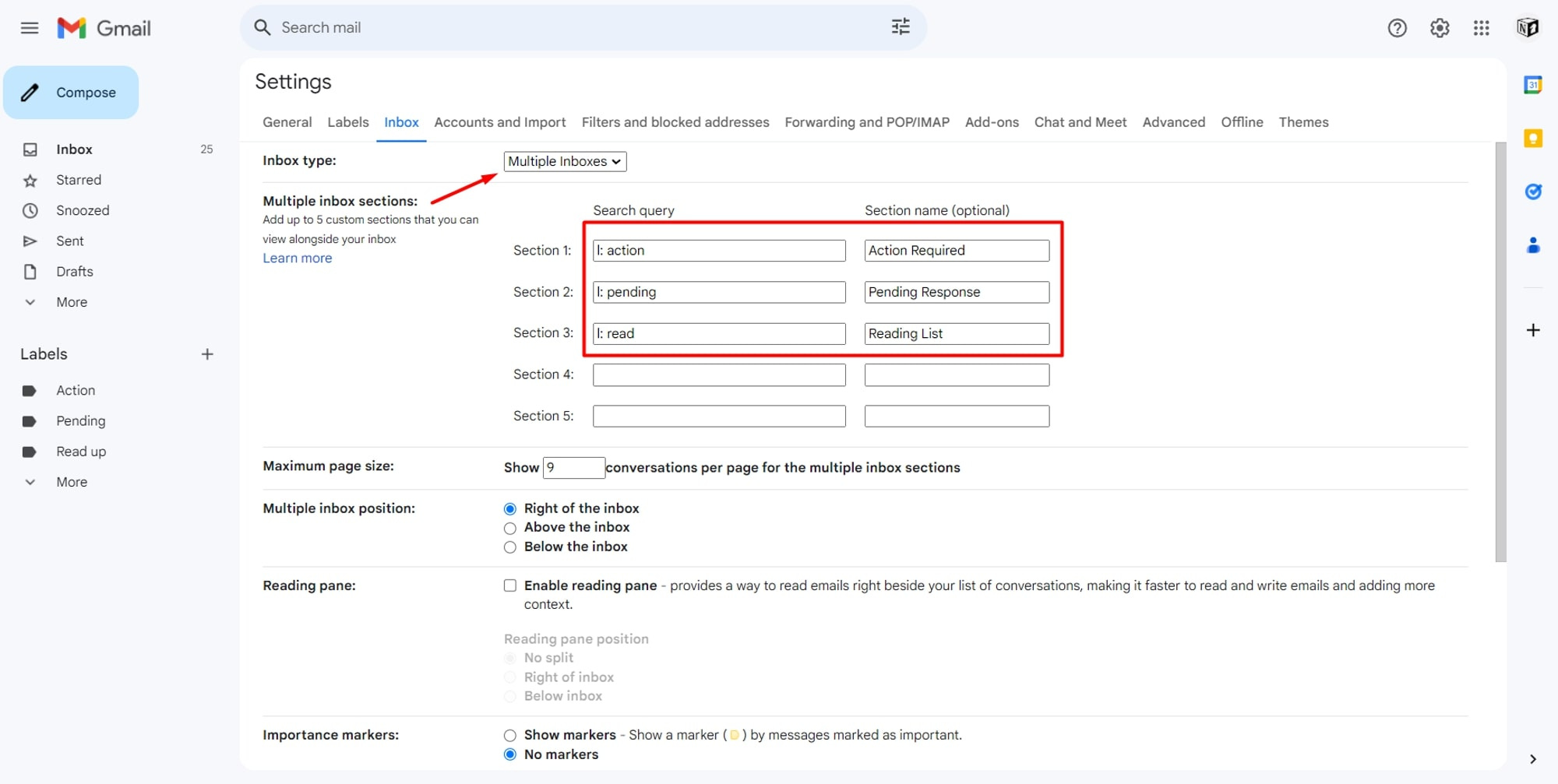Expand More under Labels section

point(72,482)
